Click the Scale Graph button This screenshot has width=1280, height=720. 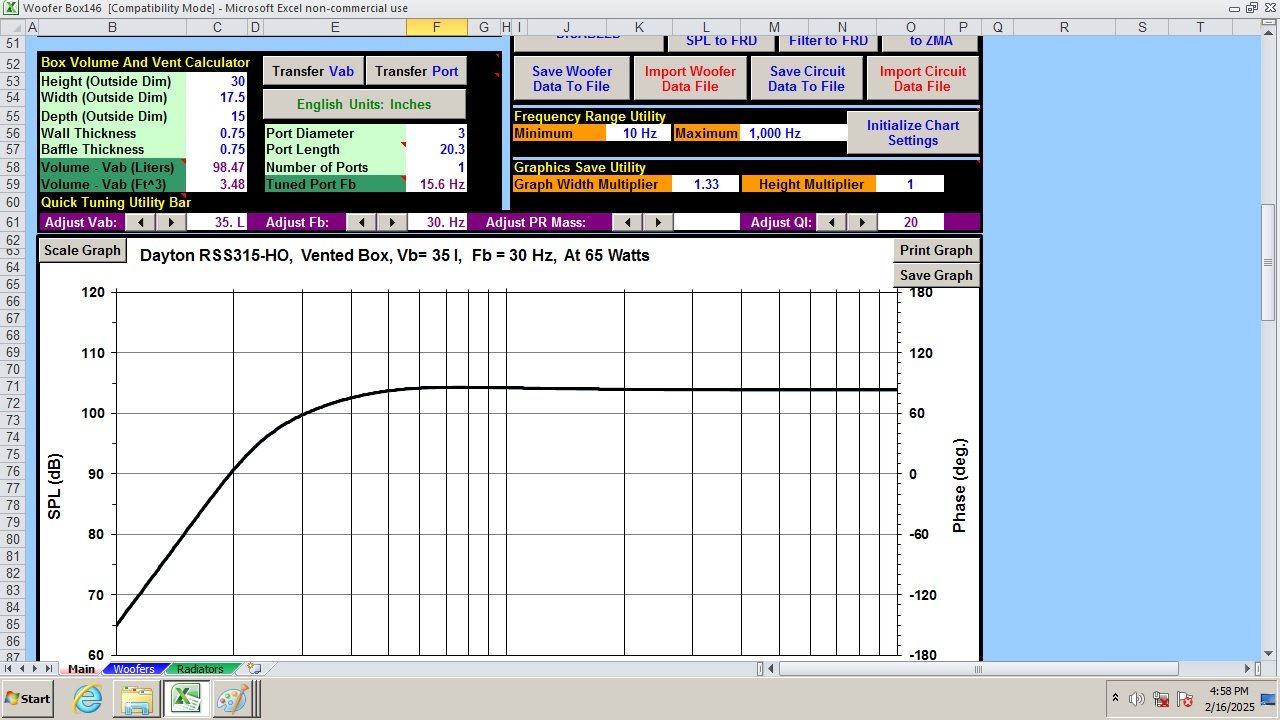pos(83,251)
